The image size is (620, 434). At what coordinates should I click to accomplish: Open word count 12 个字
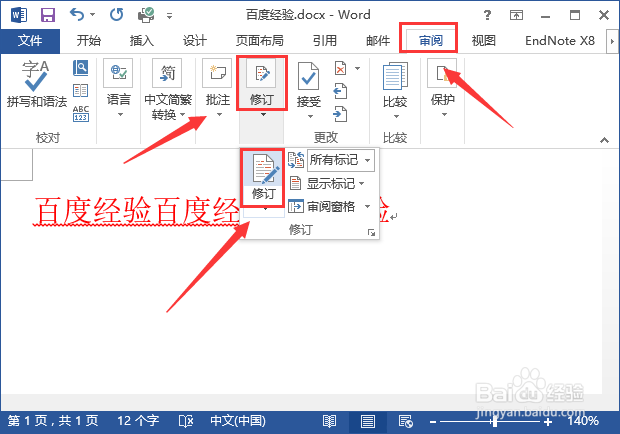tap(138, 421)
